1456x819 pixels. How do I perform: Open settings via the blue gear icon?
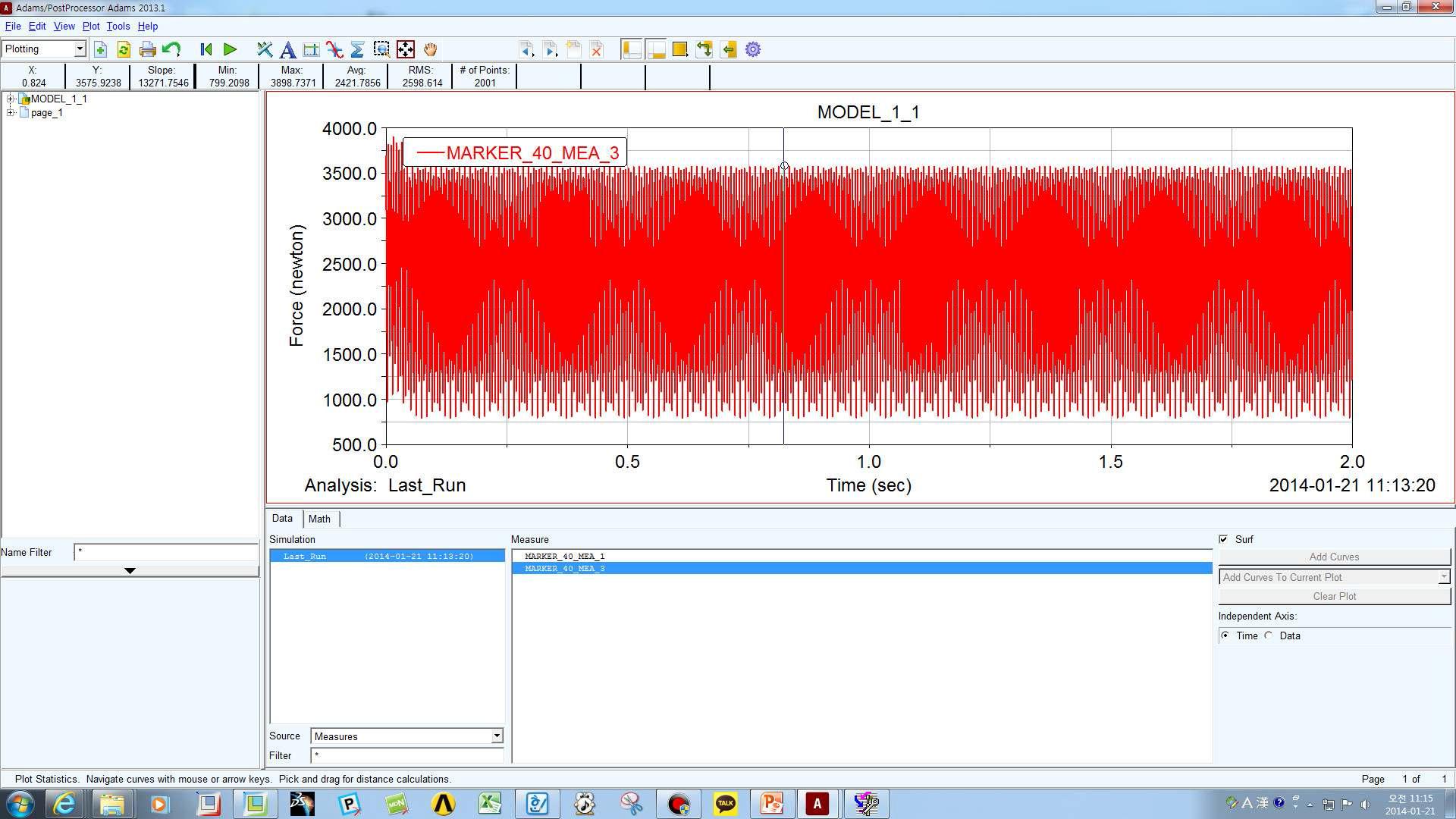click(x=753, y=50)
